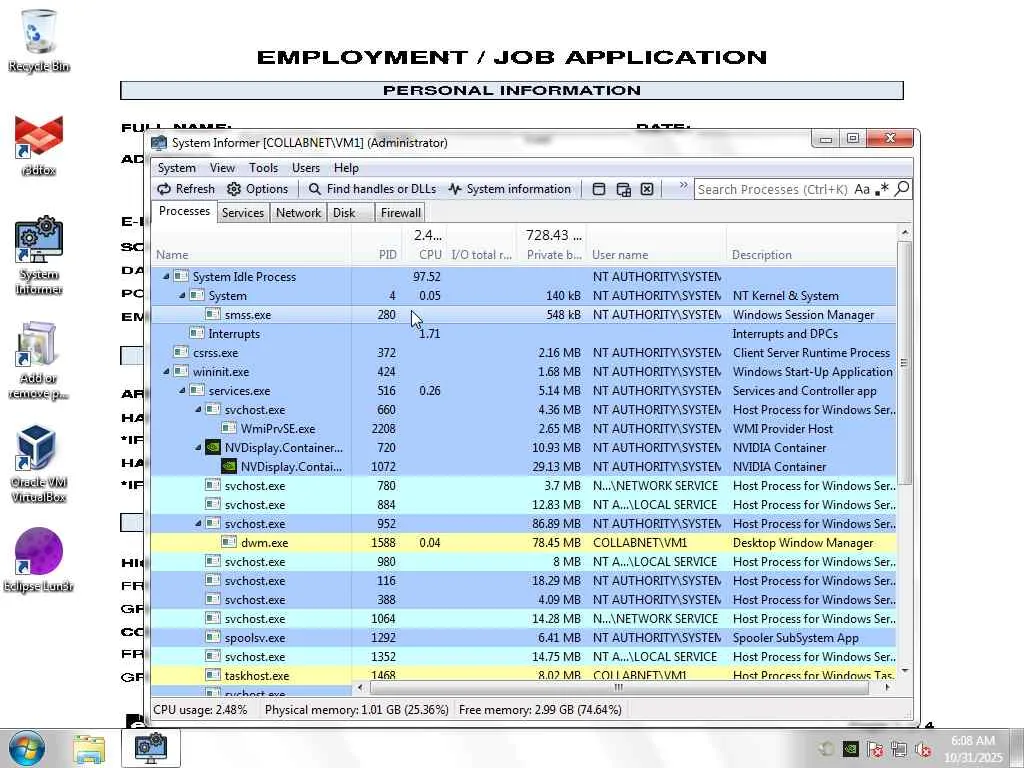The width and height of the screenshot is (1024, 768).
Task: Switch to the Network tab
Action: (298, 213)
